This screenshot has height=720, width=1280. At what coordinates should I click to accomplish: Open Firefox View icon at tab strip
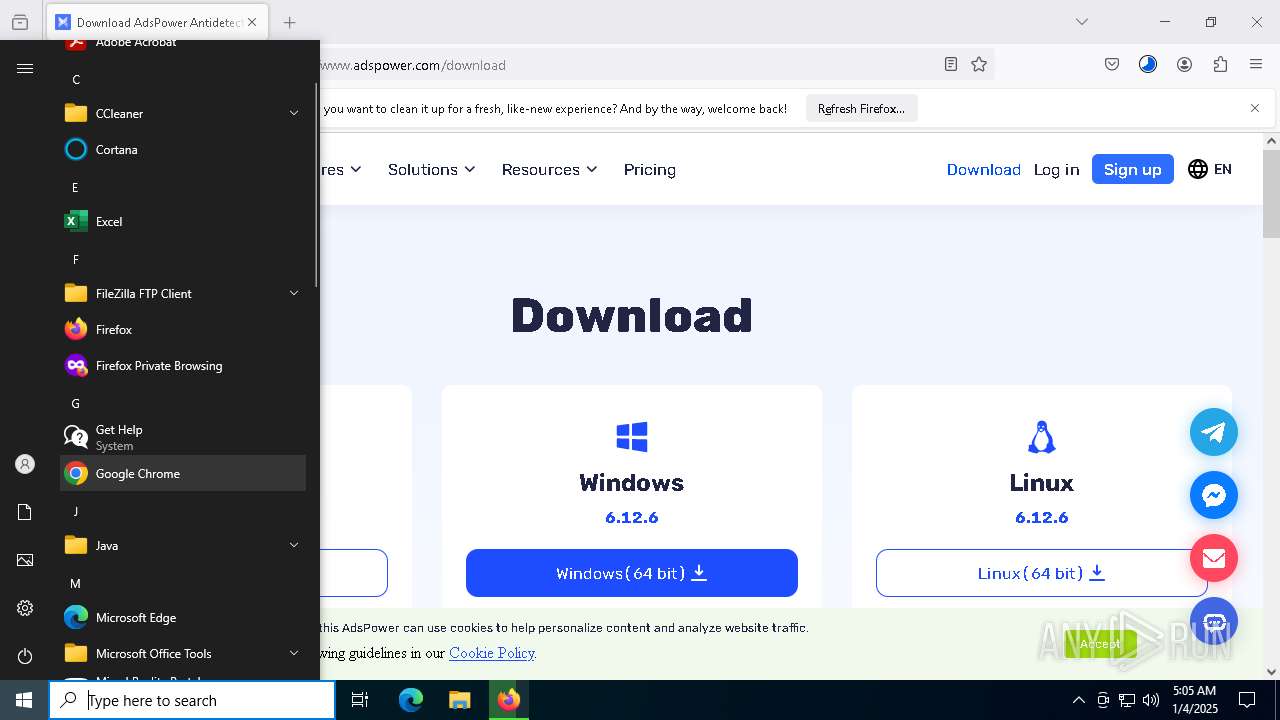(x=20, y=22)
